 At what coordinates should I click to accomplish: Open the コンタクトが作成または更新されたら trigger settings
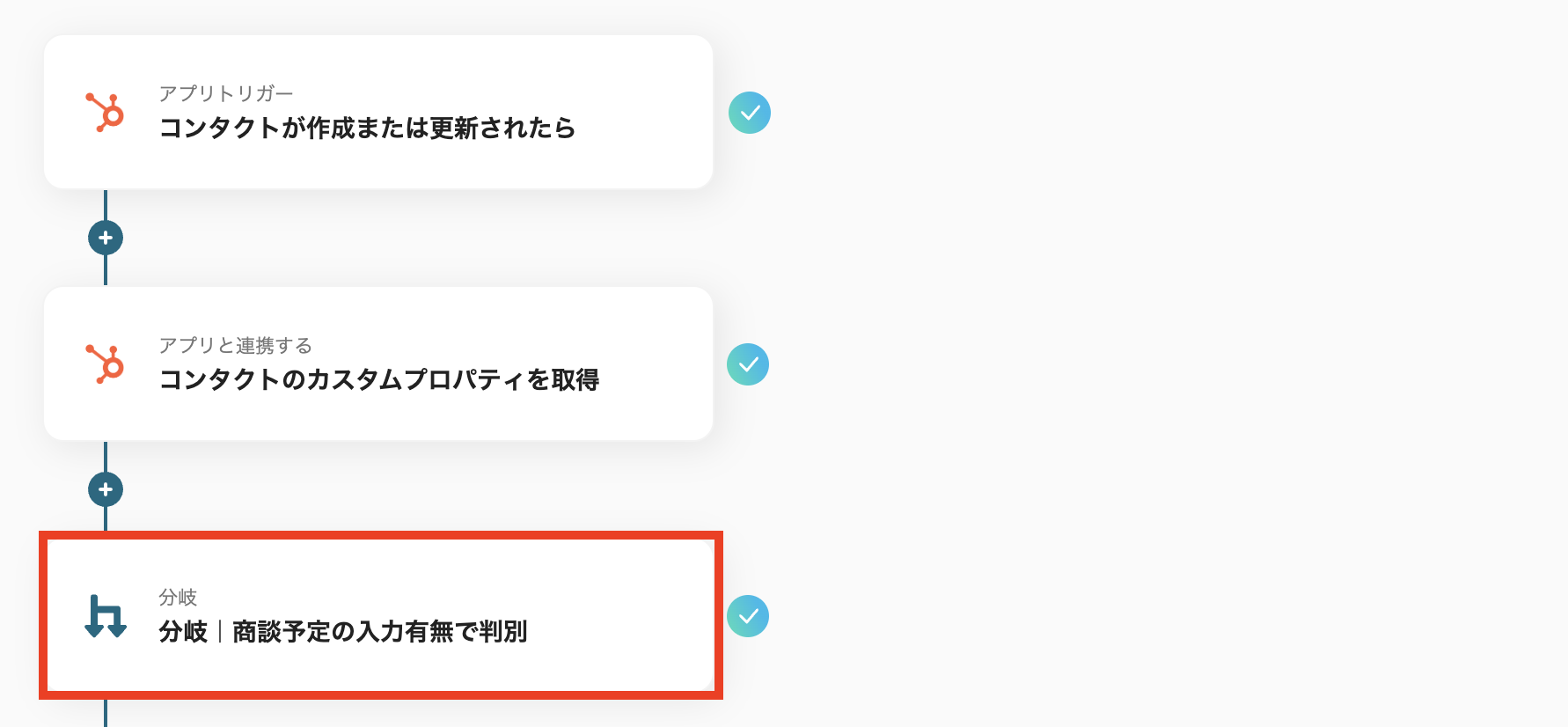[x=378, y=112]
